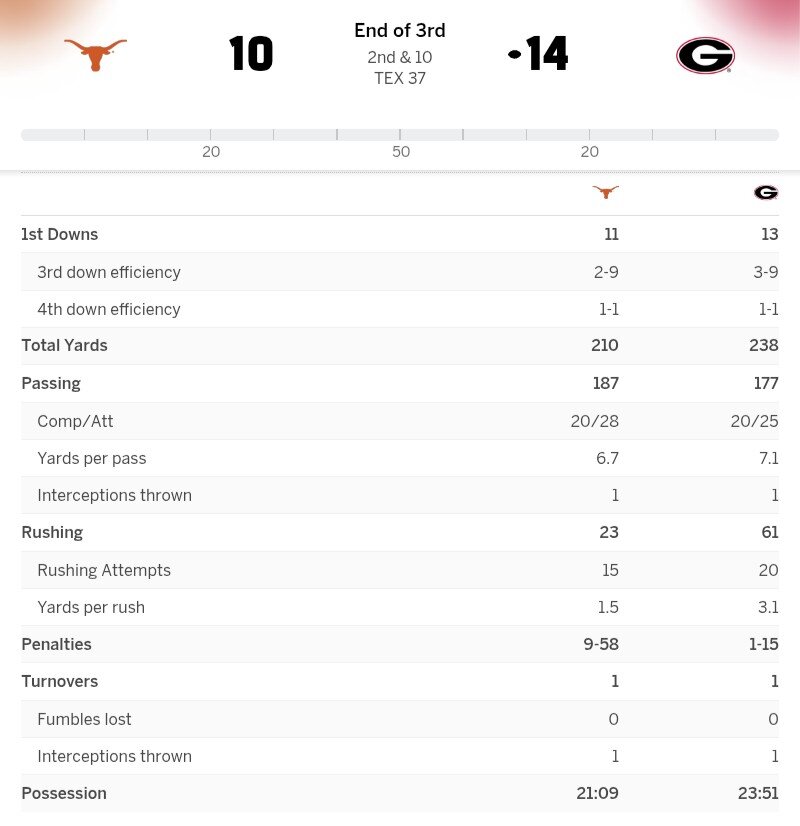Select the 1st Downs stat row
The width and height of the screenshot is (800, 826).
point(60,234)
